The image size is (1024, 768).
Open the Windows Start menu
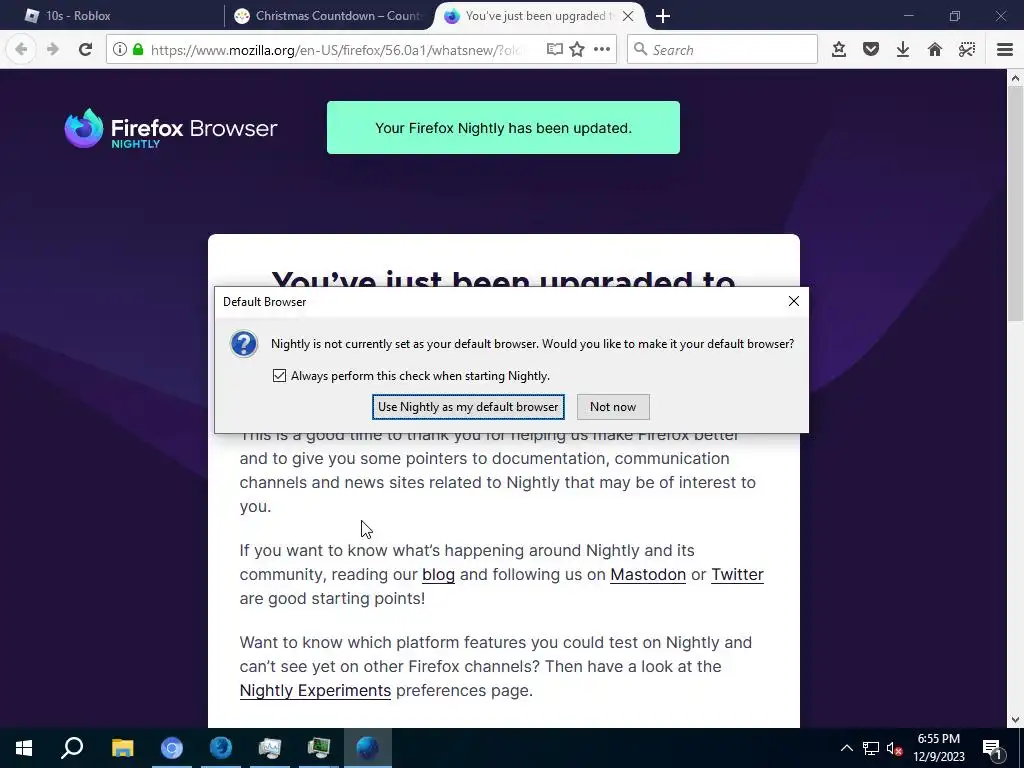coord(24,748)
